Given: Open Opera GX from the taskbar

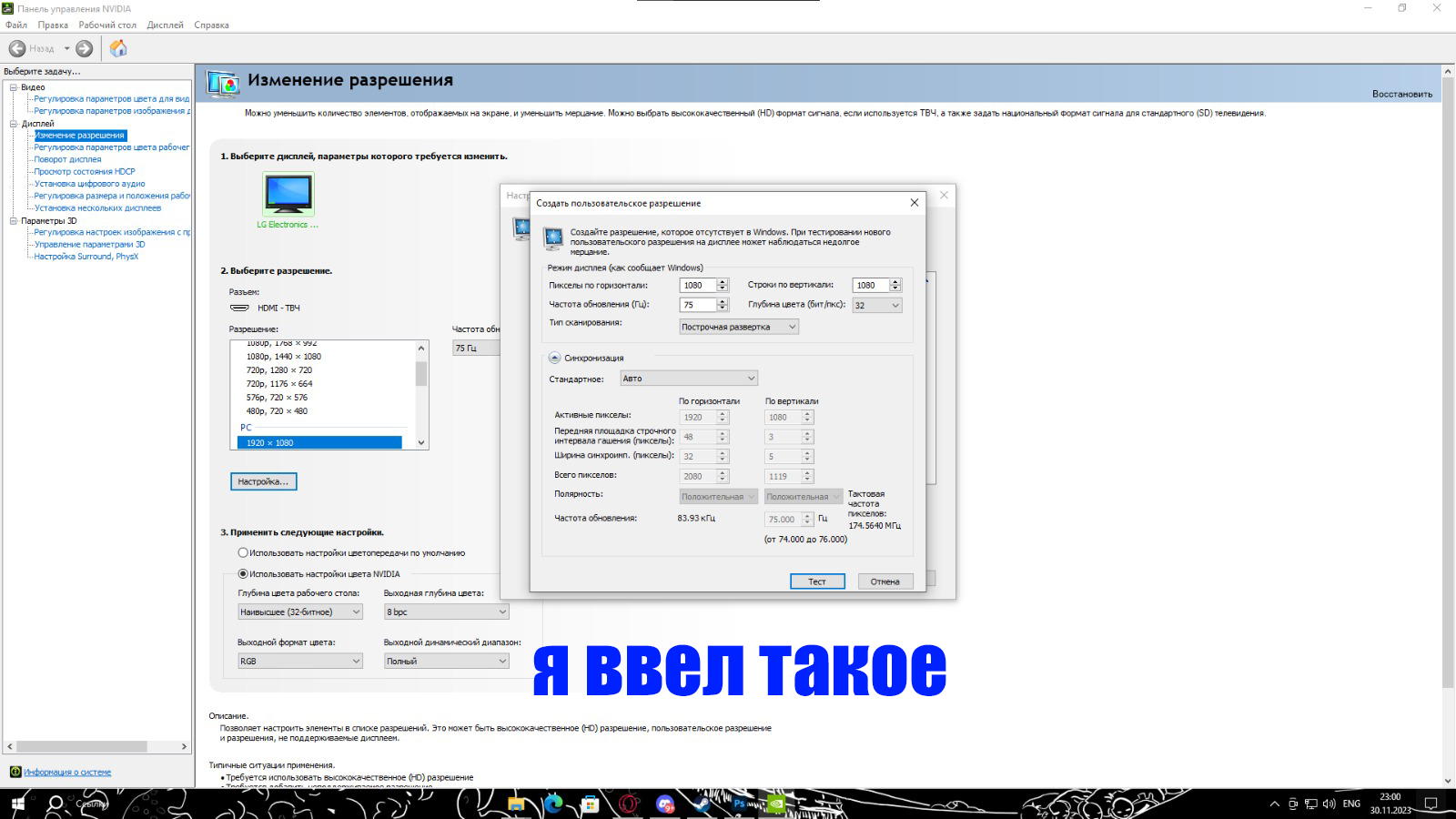Looking at the screenshot, I should [x=628, y=804].
